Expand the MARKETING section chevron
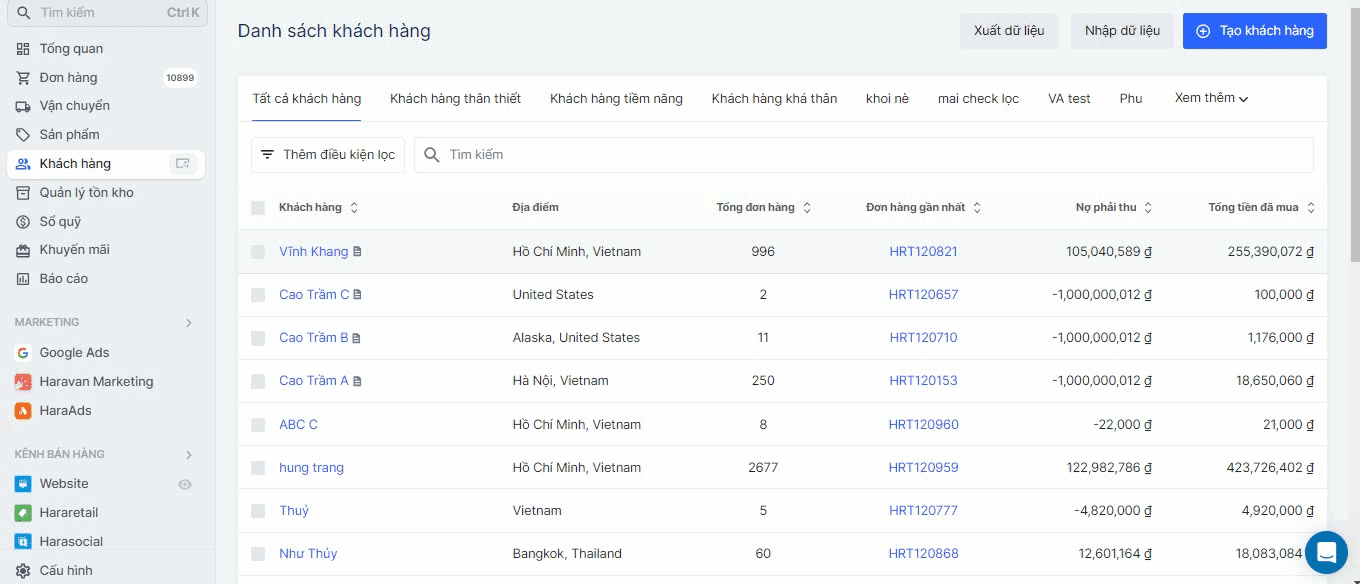The height and width of the screenshot is (584, 1360). [x=189, y=323]
